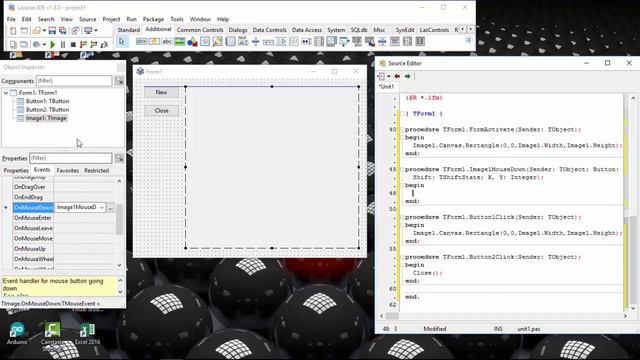Open the Project menu
Screen dimensions: 640x360
pyautogui.click(x=111, y=19)
